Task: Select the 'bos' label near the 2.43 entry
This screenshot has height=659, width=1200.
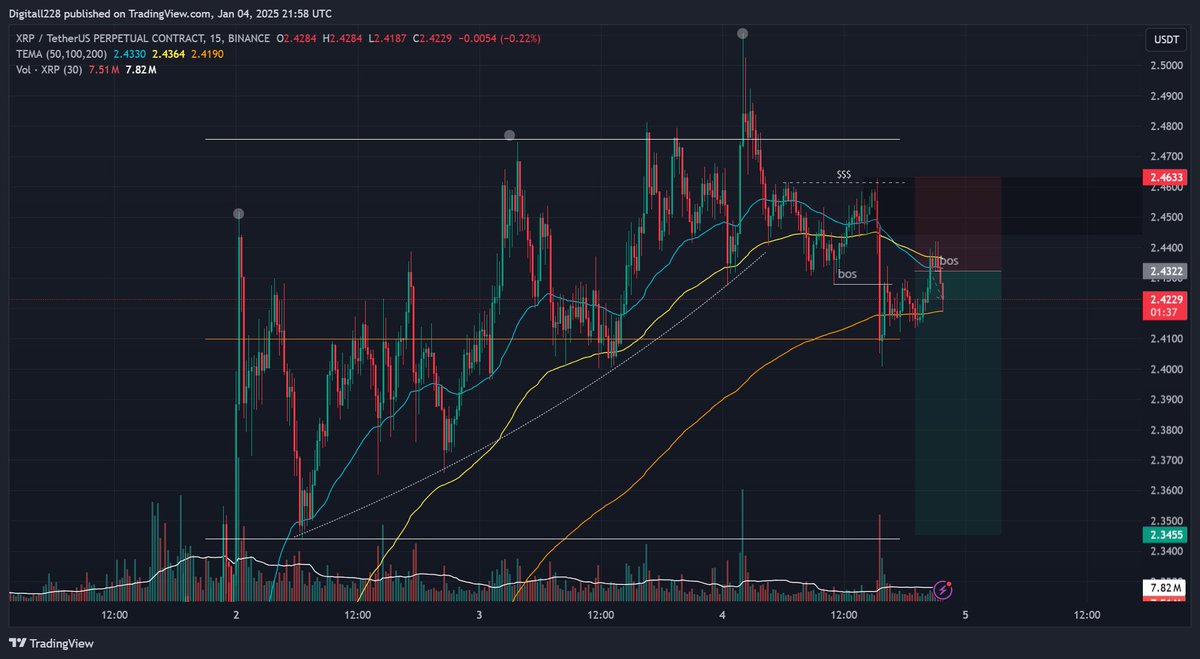Action: pos(949,261)
